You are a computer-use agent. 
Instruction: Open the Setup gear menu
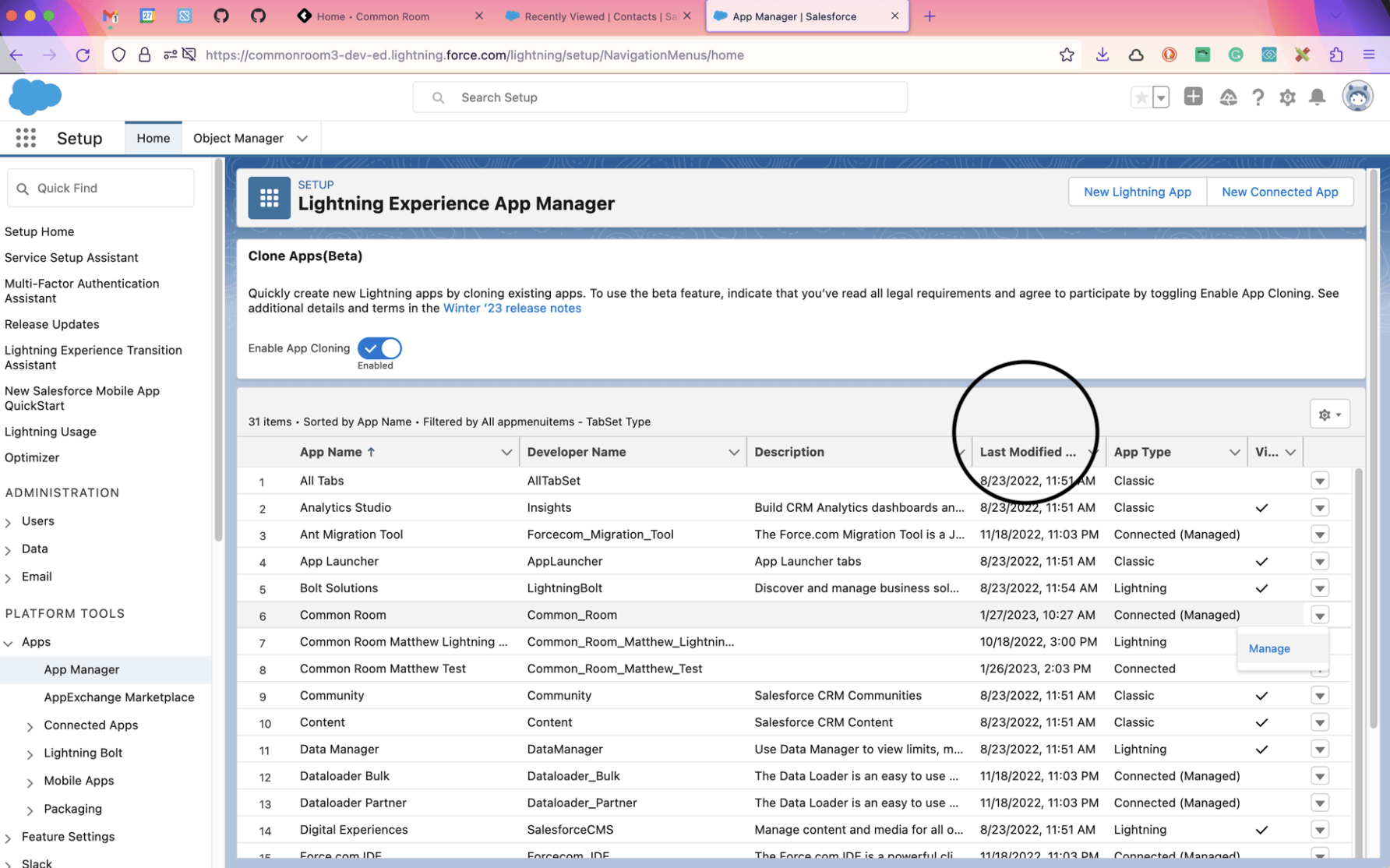1287,97
